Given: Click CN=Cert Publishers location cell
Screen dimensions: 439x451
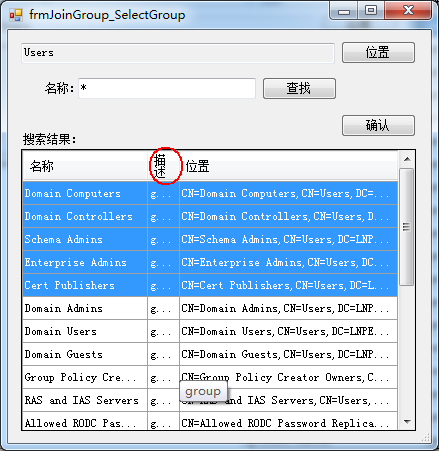Looking at the screenshot, I should pyautogui.click(x=288, y=285).
